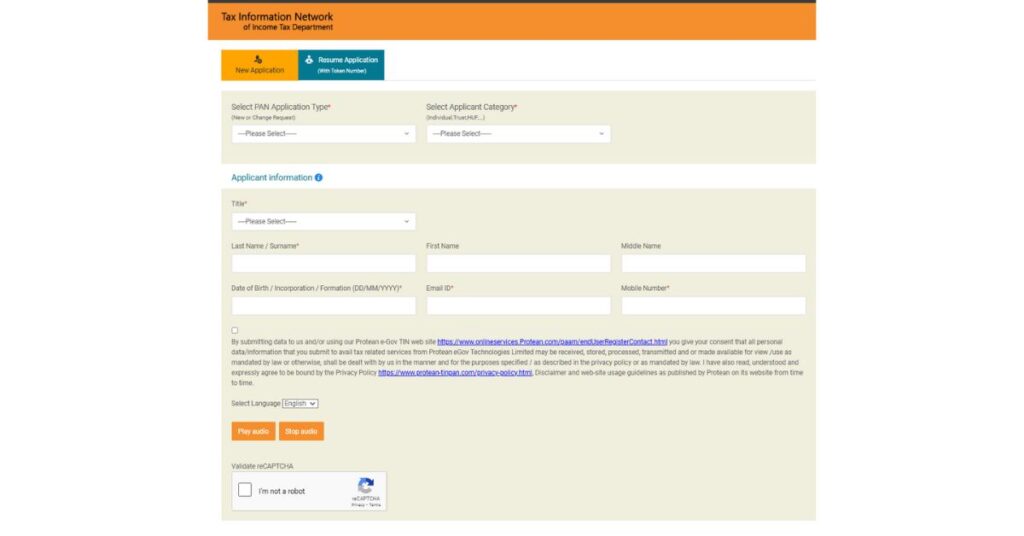This screenshot has width=1024, height=536.
Task: Click the Last Name / Surname field
Action: [323, 263]
